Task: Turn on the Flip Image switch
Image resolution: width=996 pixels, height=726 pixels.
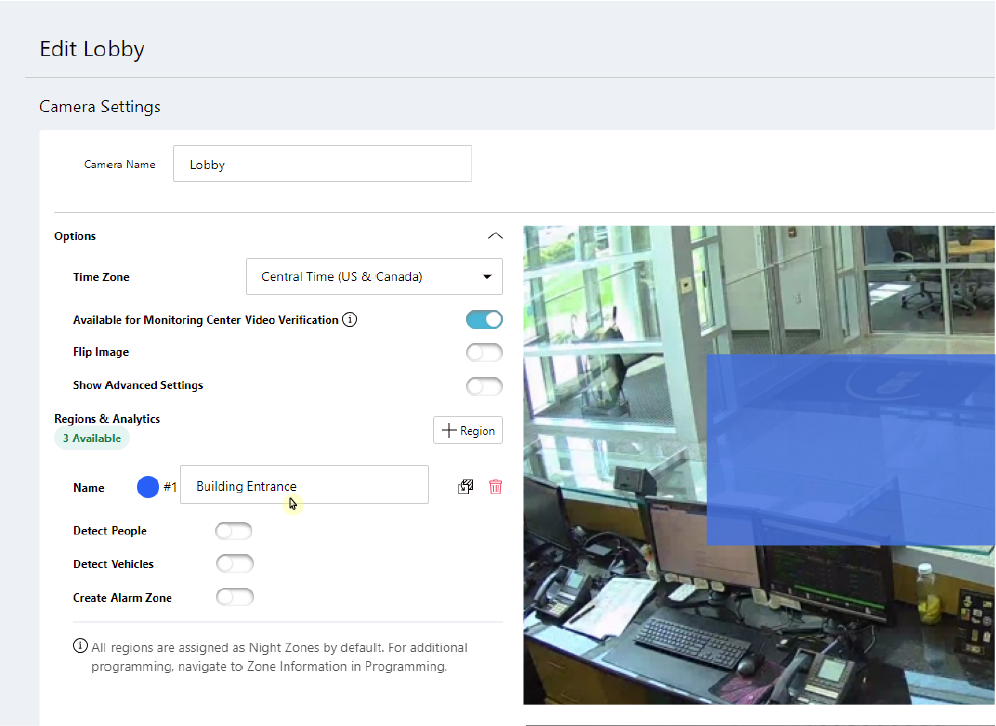Action: point(484,352)
